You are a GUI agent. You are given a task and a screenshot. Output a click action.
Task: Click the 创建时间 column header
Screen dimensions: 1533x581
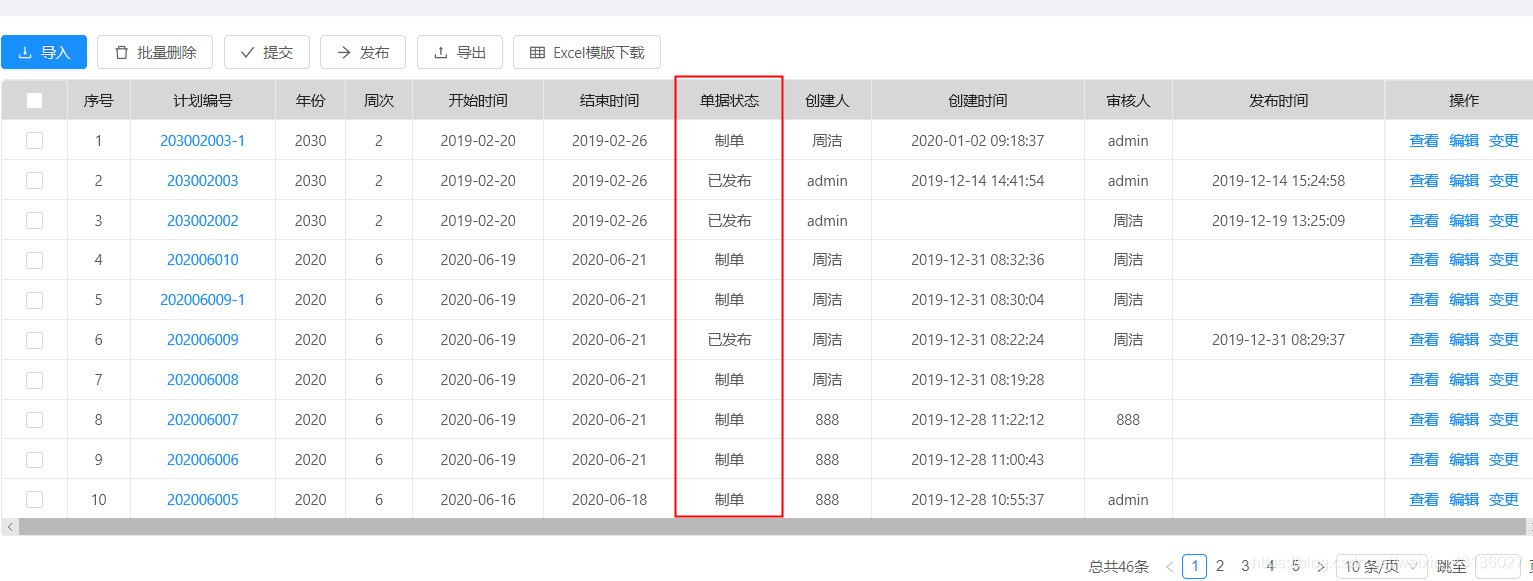click(x=978, y=100)
